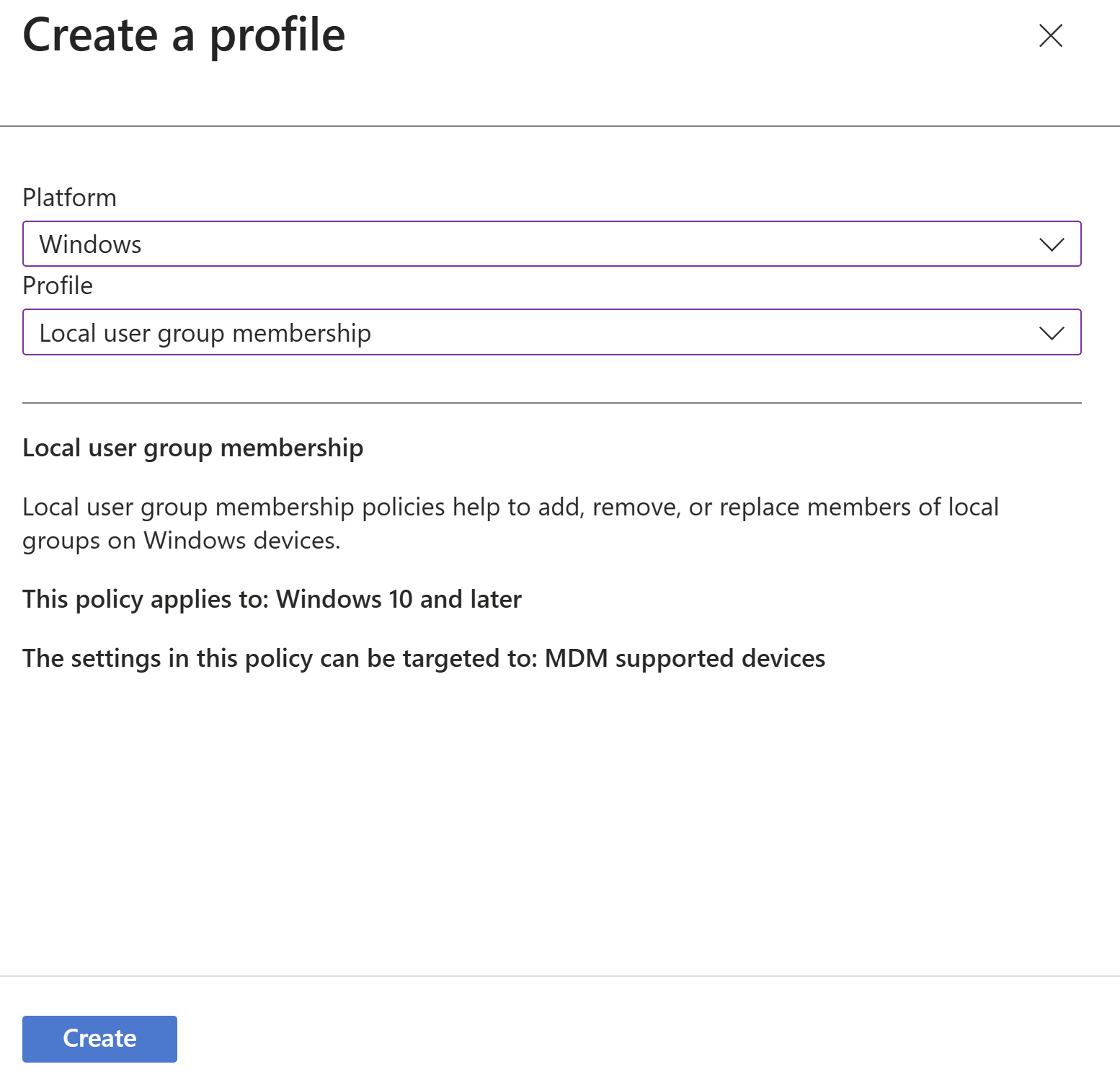
Task: Expand the Profile dropdown chevron arrow
Action: tap(1052, 333)
